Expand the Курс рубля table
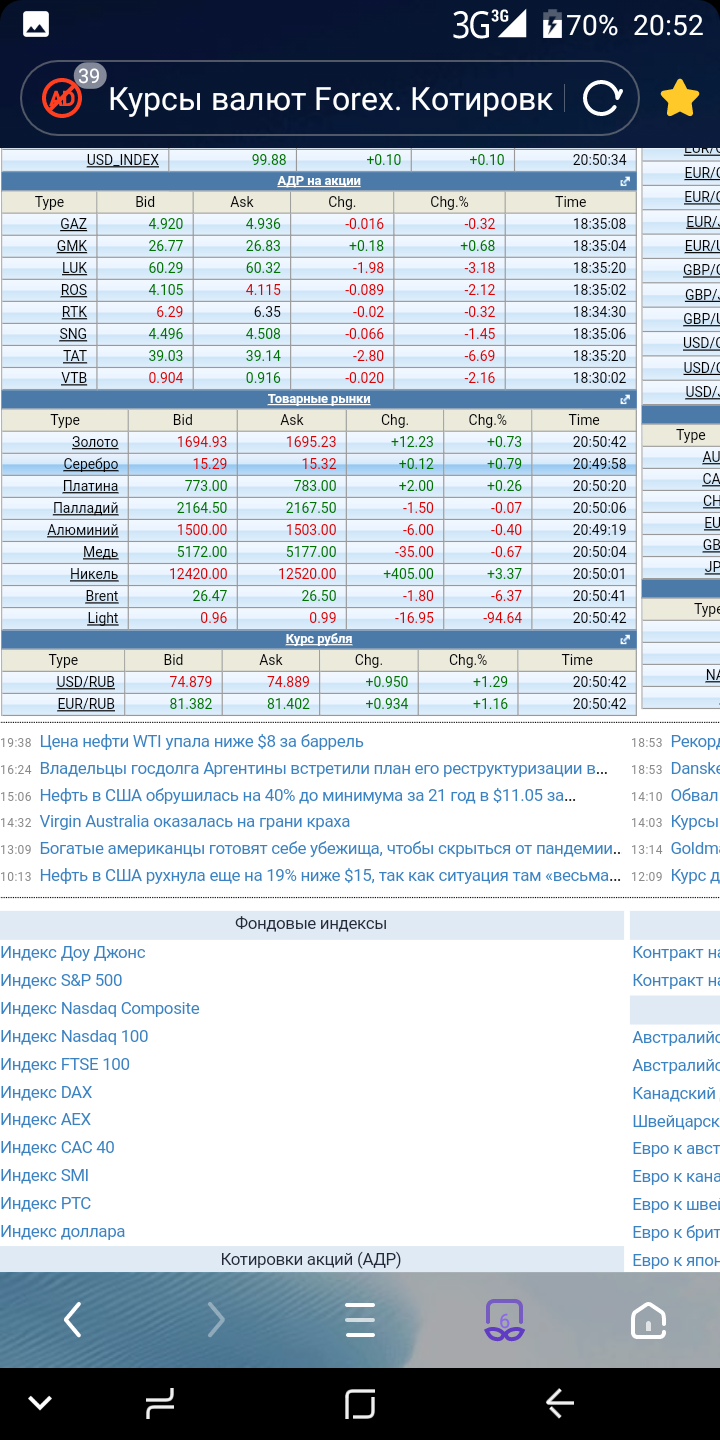Image resolution: width=720 pixels, height=1440 pixels. [x=625, y=639]
